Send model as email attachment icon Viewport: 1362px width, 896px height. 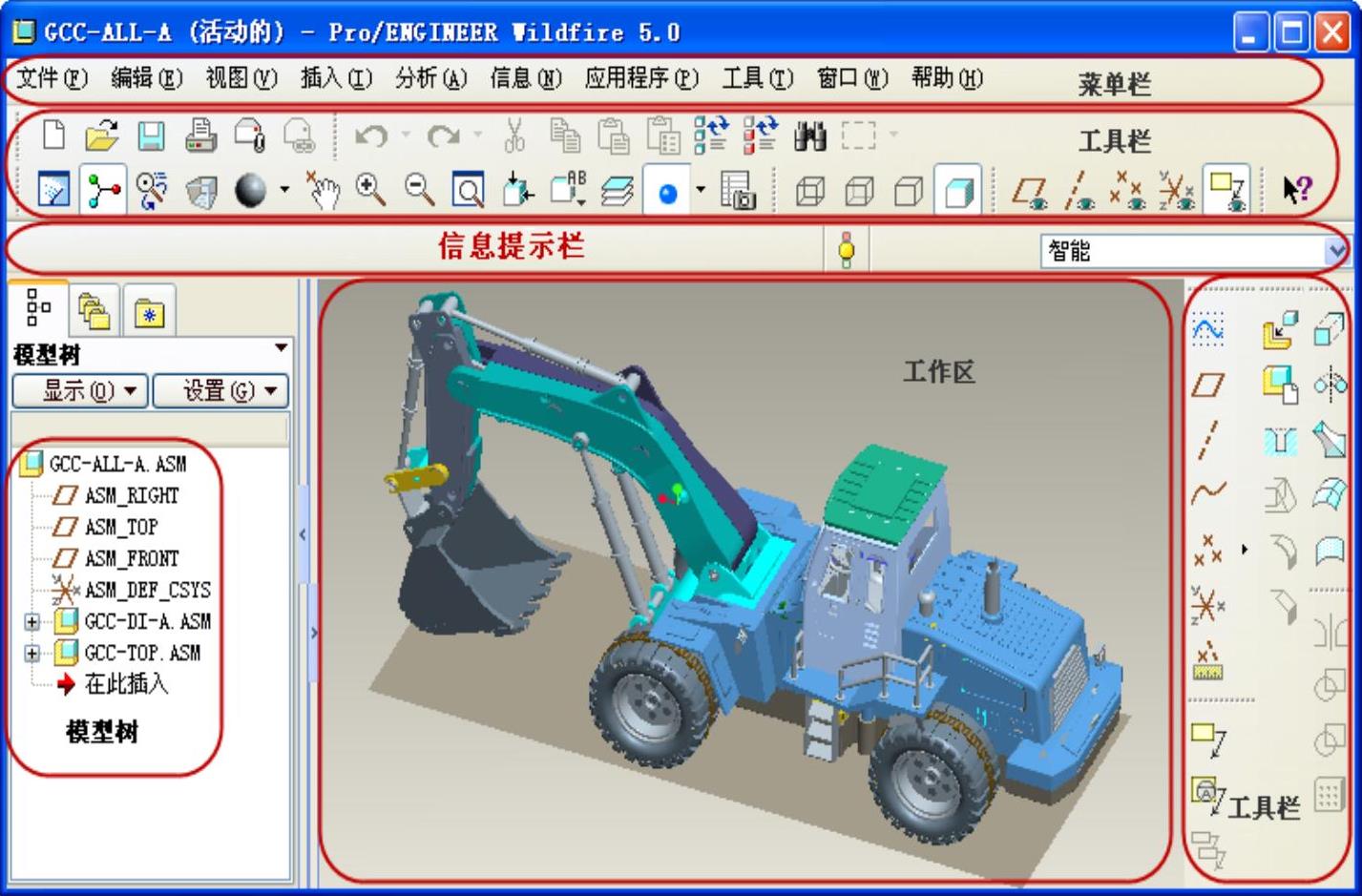[x=250, y=135]
